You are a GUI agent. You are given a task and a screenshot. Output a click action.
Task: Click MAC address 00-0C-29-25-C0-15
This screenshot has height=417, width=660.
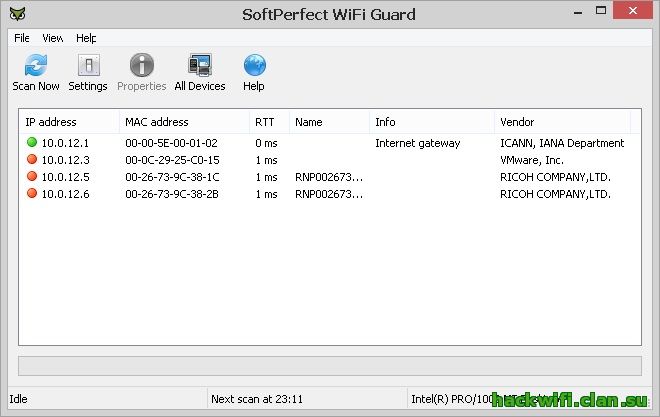pos(172,160)
